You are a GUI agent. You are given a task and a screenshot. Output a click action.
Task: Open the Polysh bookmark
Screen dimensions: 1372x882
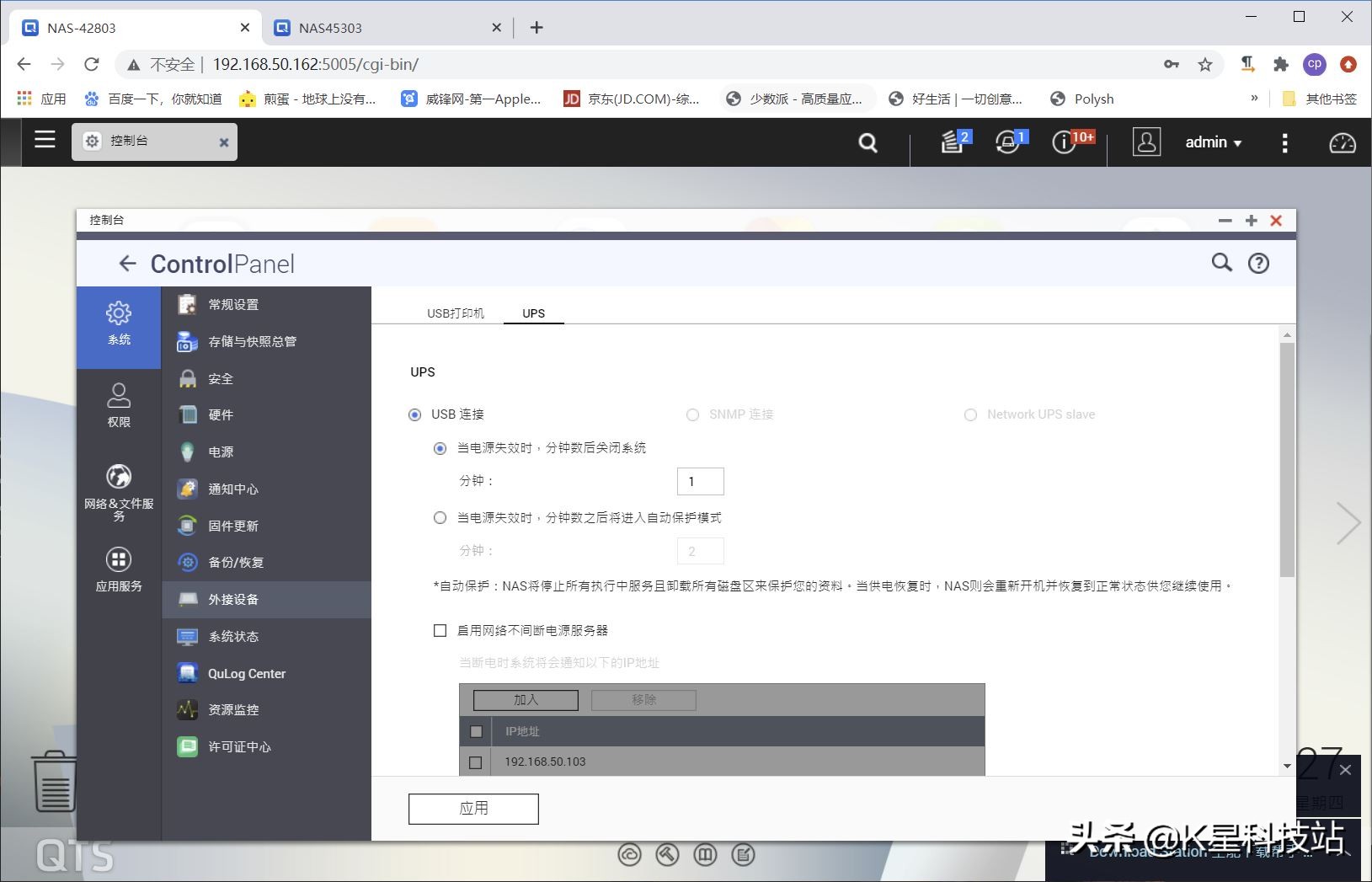pos(1082,99)
